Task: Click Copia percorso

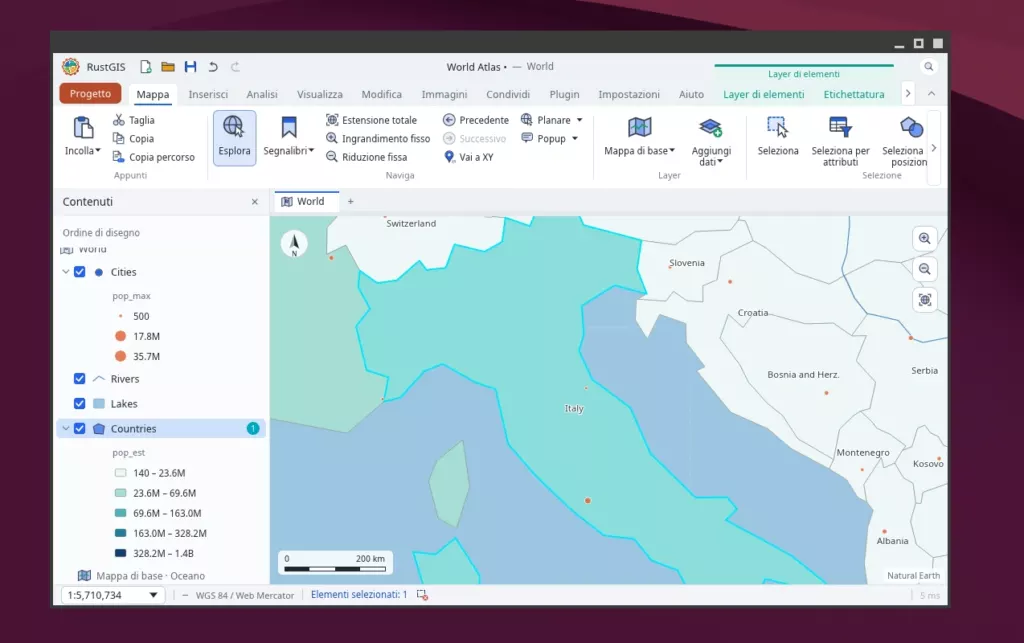Action: [x=153, y=157]
